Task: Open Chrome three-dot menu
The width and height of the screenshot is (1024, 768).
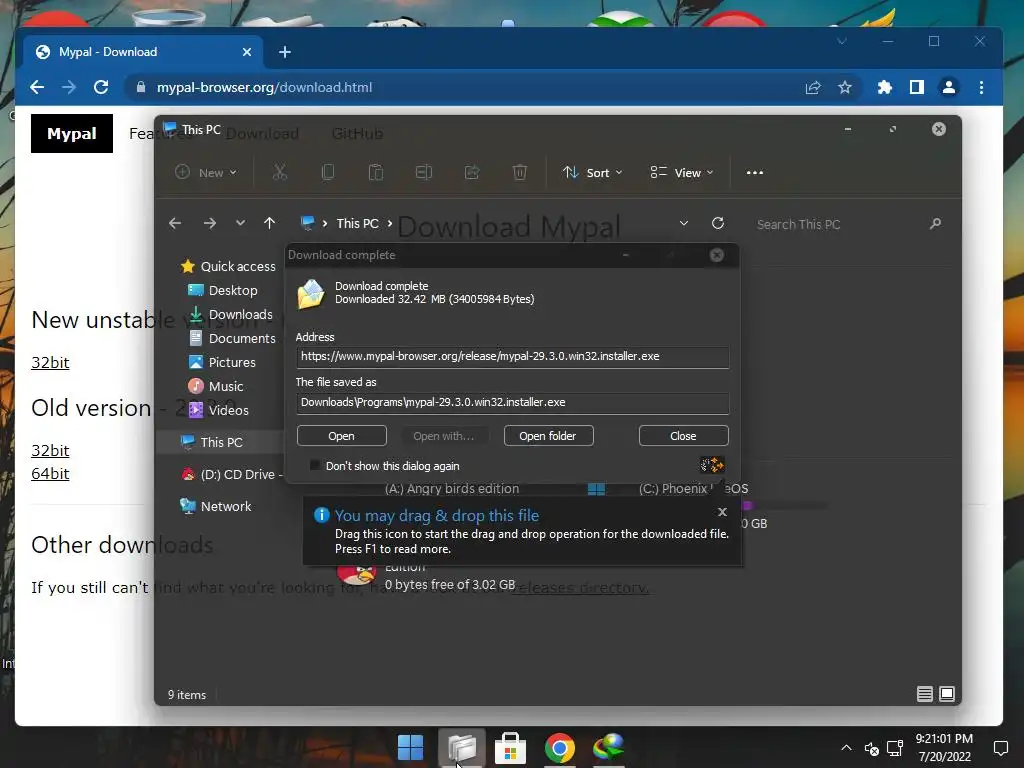Action: (982, 87)
